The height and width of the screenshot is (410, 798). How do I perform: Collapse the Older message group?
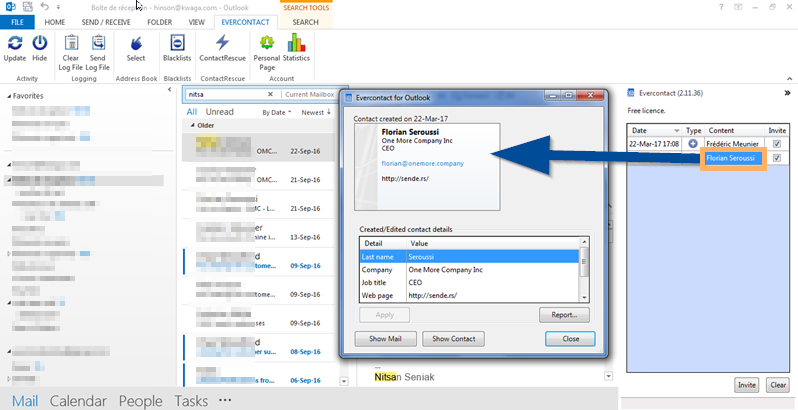[x=193, y=125]
